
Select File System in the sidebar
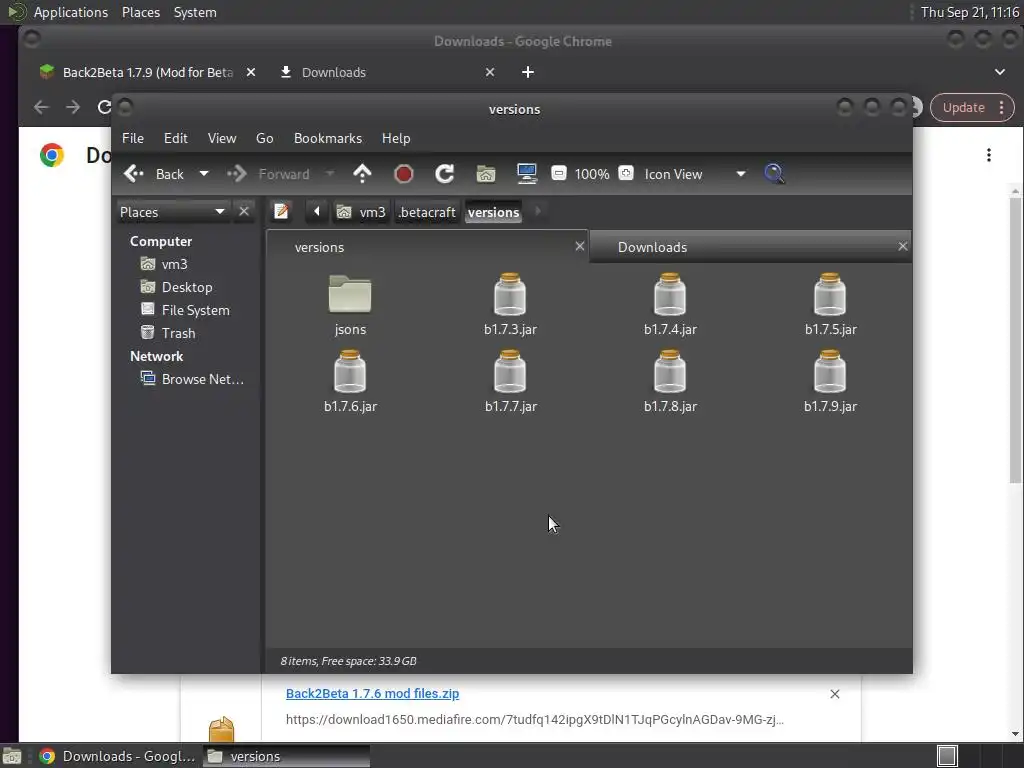(x=195, y=310)
